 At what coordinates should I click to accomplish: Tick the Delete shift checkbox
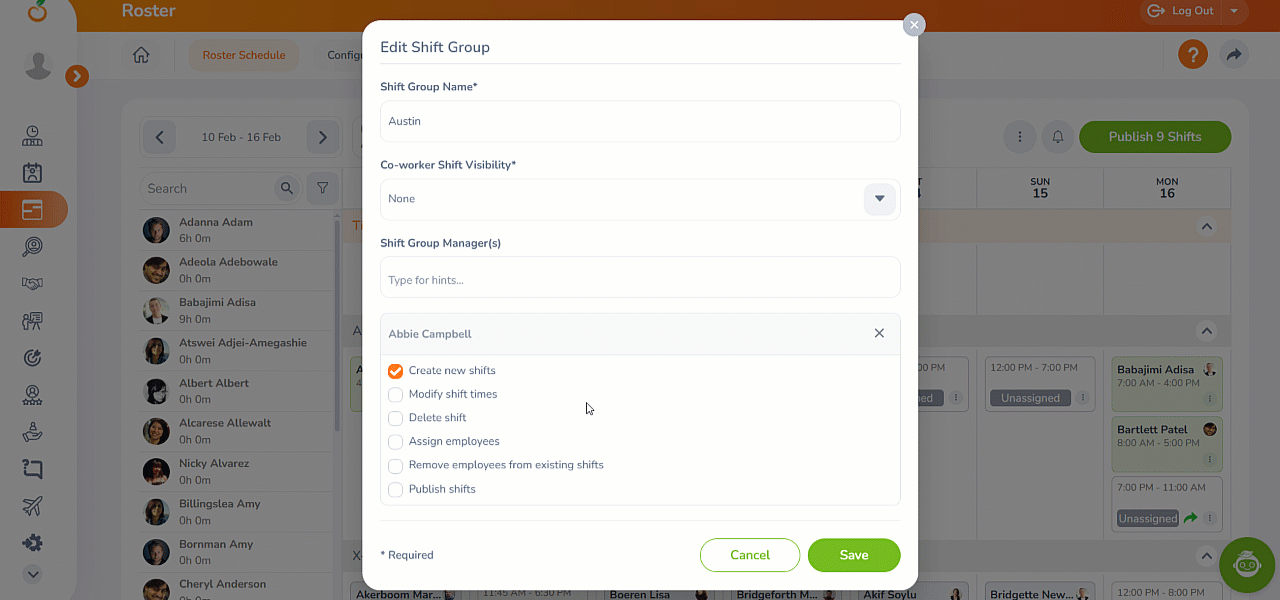tap(396, 418)
